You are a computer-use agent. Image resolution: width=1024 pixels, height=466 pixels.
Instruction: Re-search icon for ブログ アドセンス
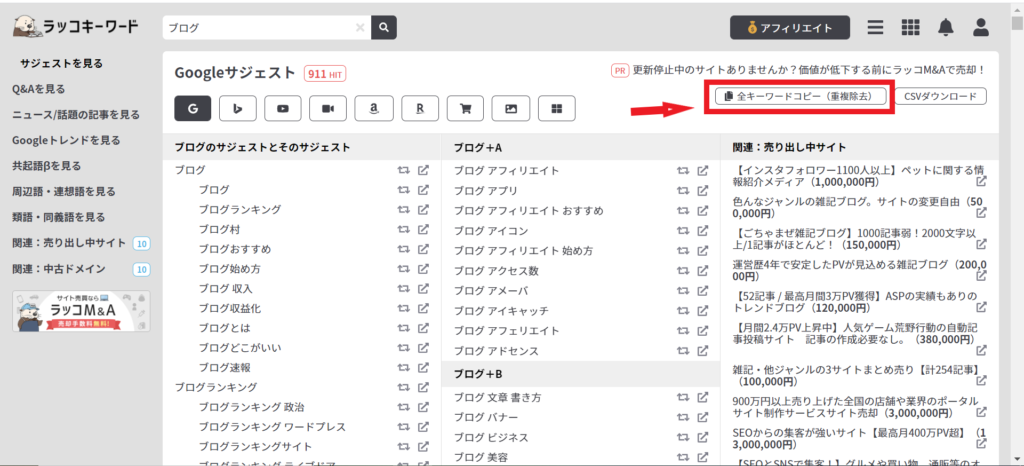[x=682, y=351]
